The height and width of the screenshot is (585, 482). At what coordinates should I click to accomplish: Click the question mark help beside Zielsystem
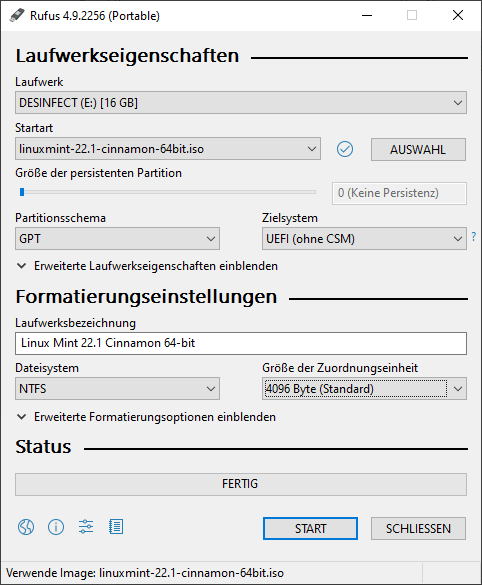[474, 236]
